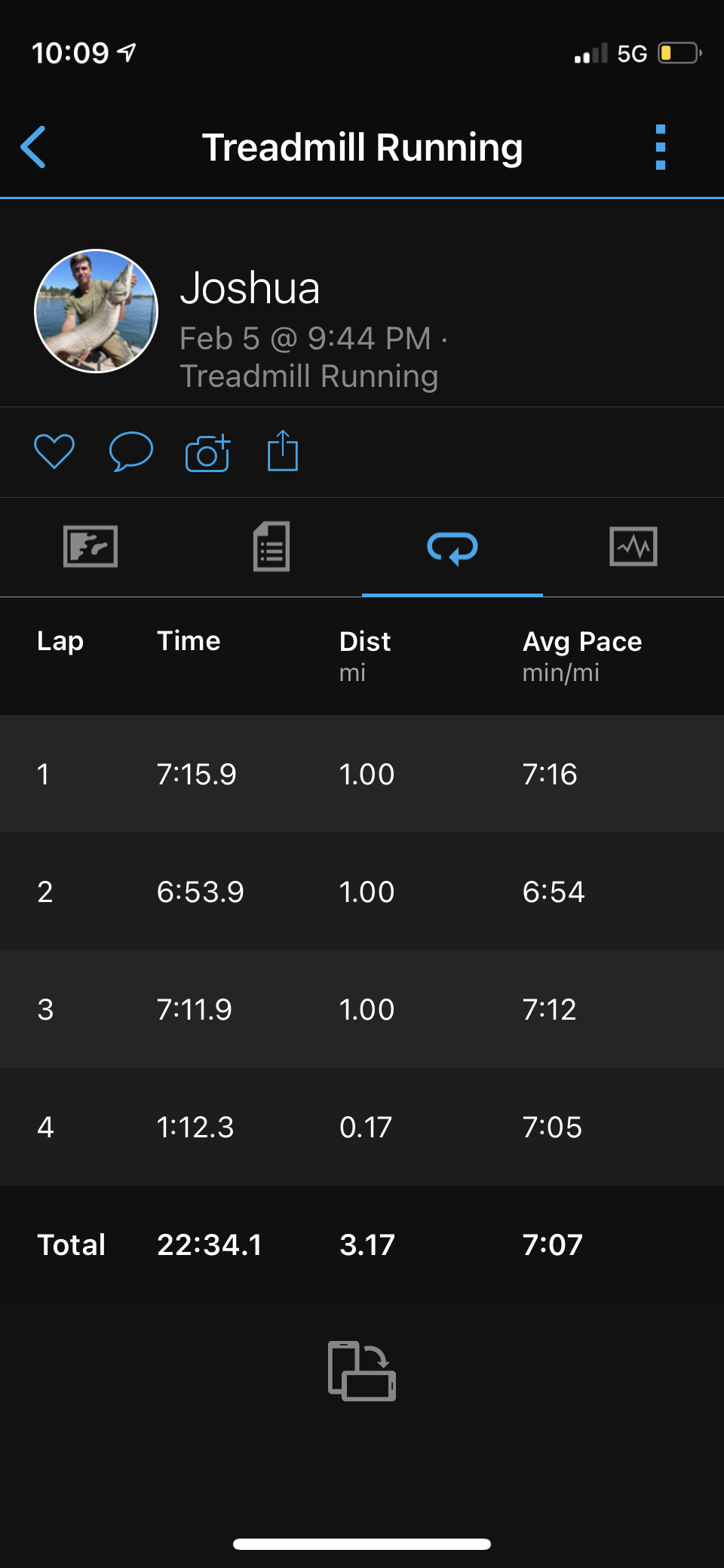The width and height of the screenshot is (724, 1568).
Task: Select lap 1 row with 7:15.9
Action: click(362, 774)
